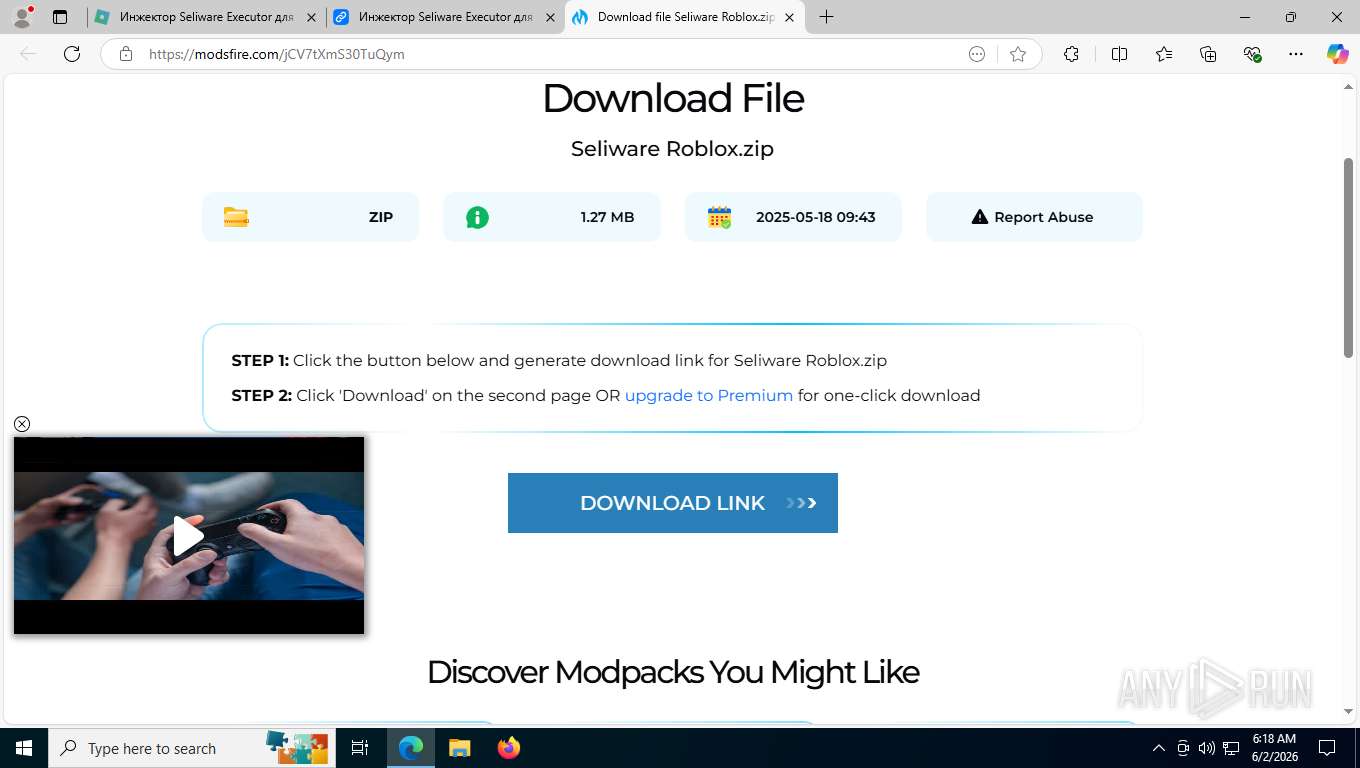Open the Copilot sidebar
Image resolution: width=1360 pixels, height=768 pixels.
1337,54
